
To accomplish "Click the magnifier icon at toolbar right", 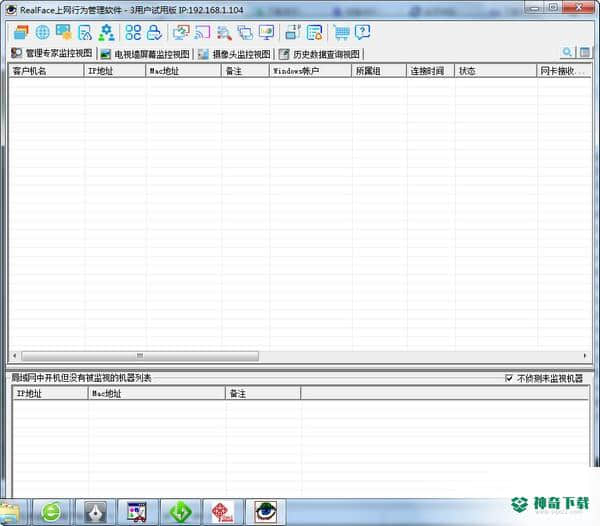I will click(x=567, y=52).
